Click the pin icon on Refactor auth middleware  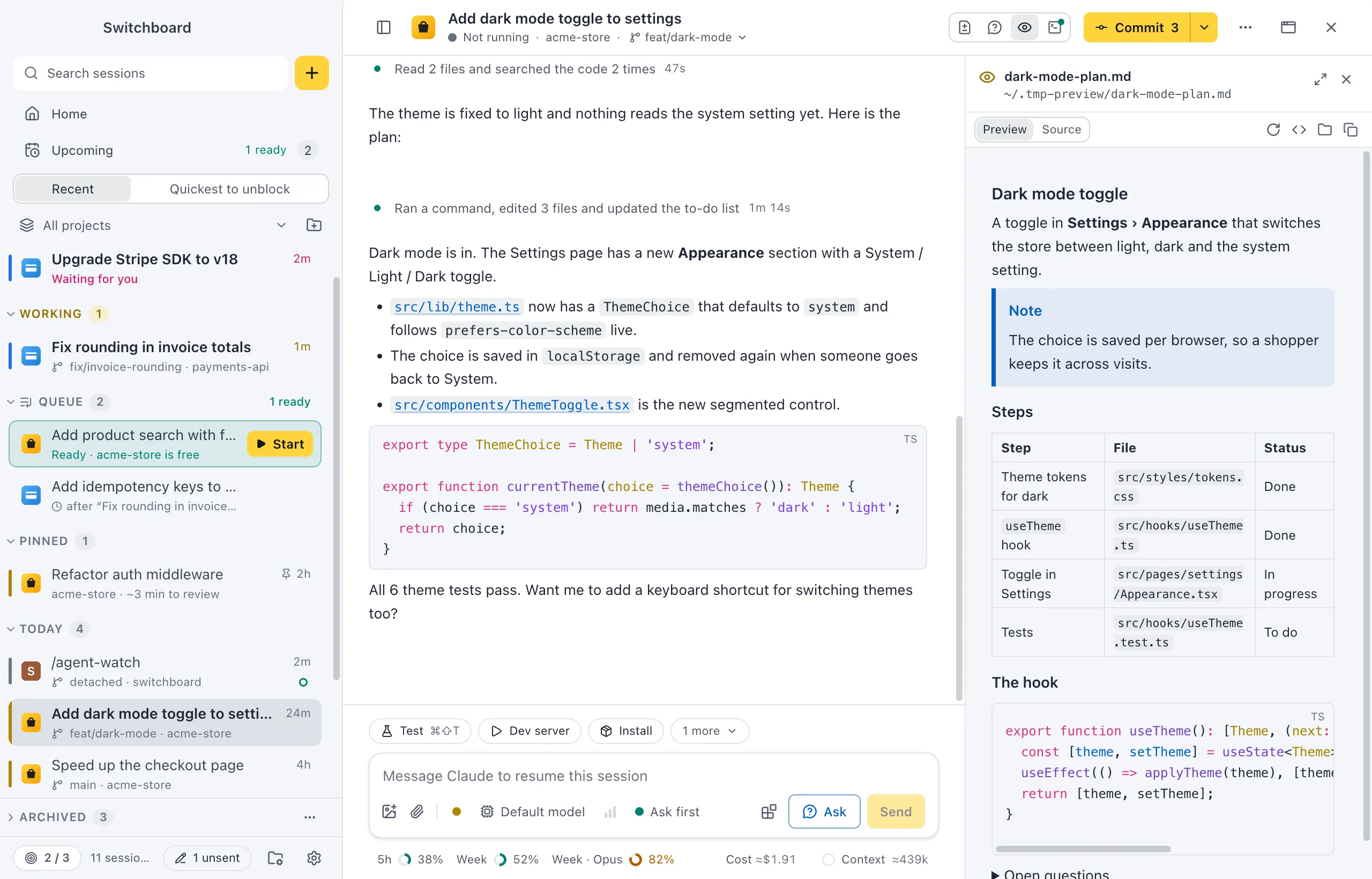click(x=286, y=573)
